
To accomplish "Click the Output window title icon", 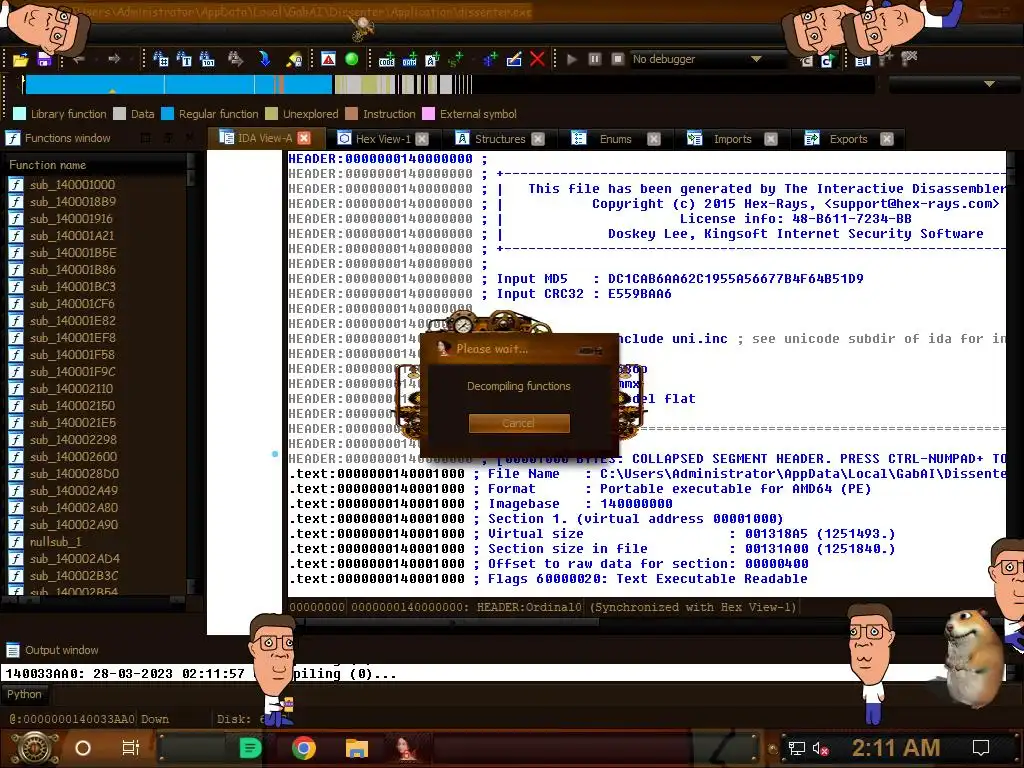I will [x=12, y=650].
